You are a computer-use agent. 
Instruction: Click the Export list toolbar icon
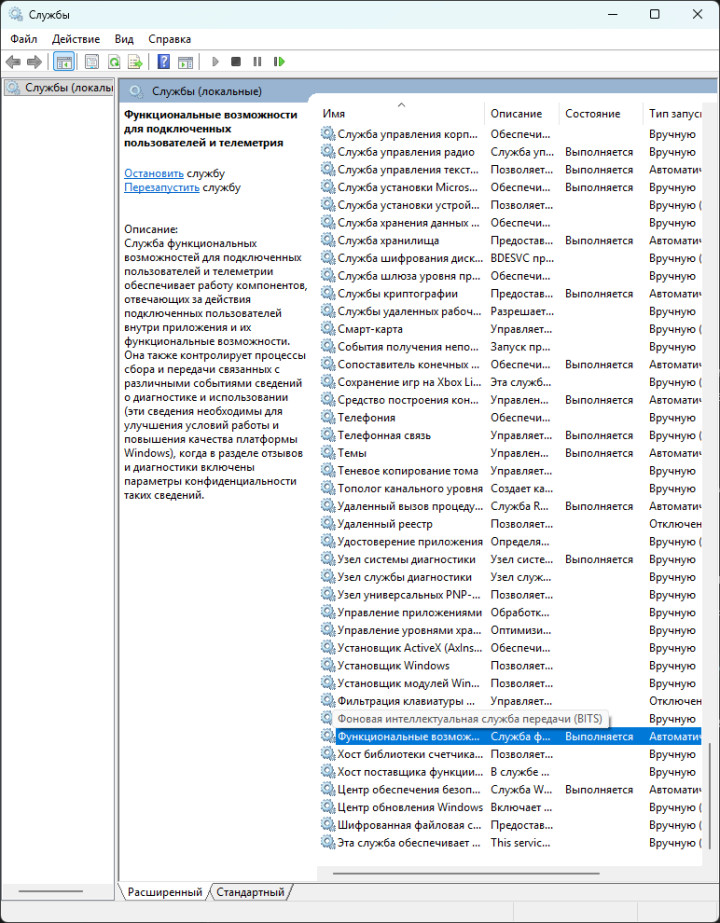click(134, 62)
